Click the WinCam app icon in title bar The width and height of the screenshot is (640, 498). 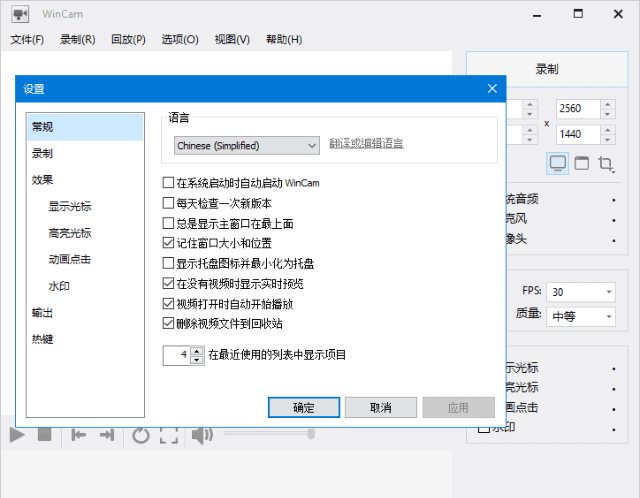[19, 14]
